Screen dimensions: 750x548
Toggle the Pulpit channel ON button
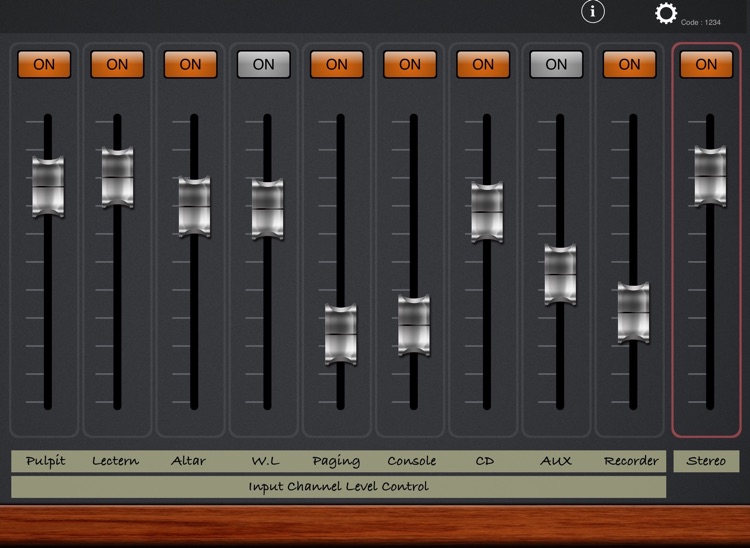[x=44, y=65]
